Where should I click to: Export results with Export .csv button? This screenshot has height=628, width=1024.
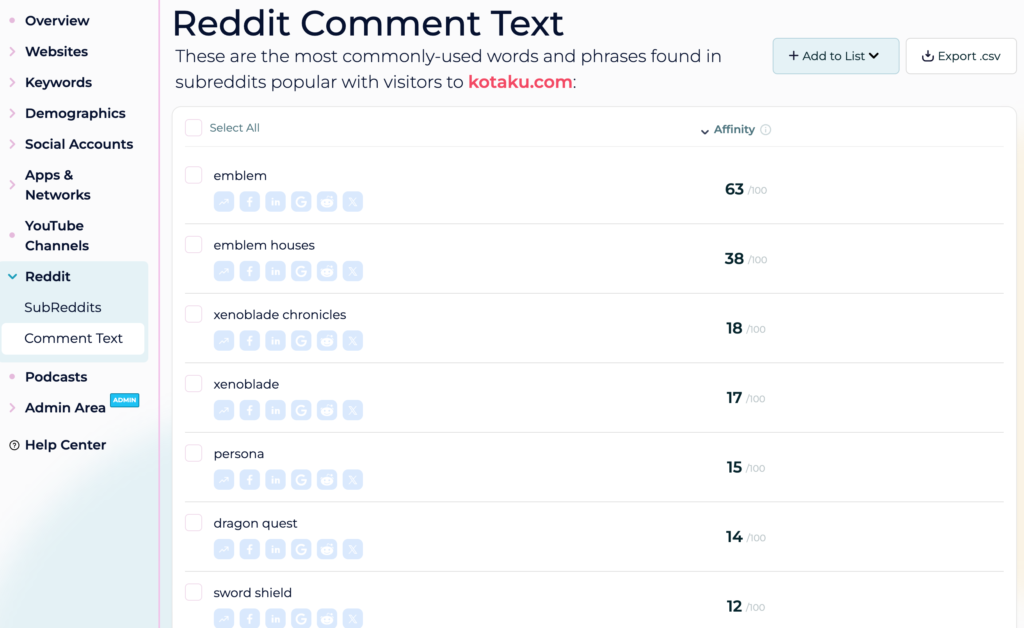961,56
